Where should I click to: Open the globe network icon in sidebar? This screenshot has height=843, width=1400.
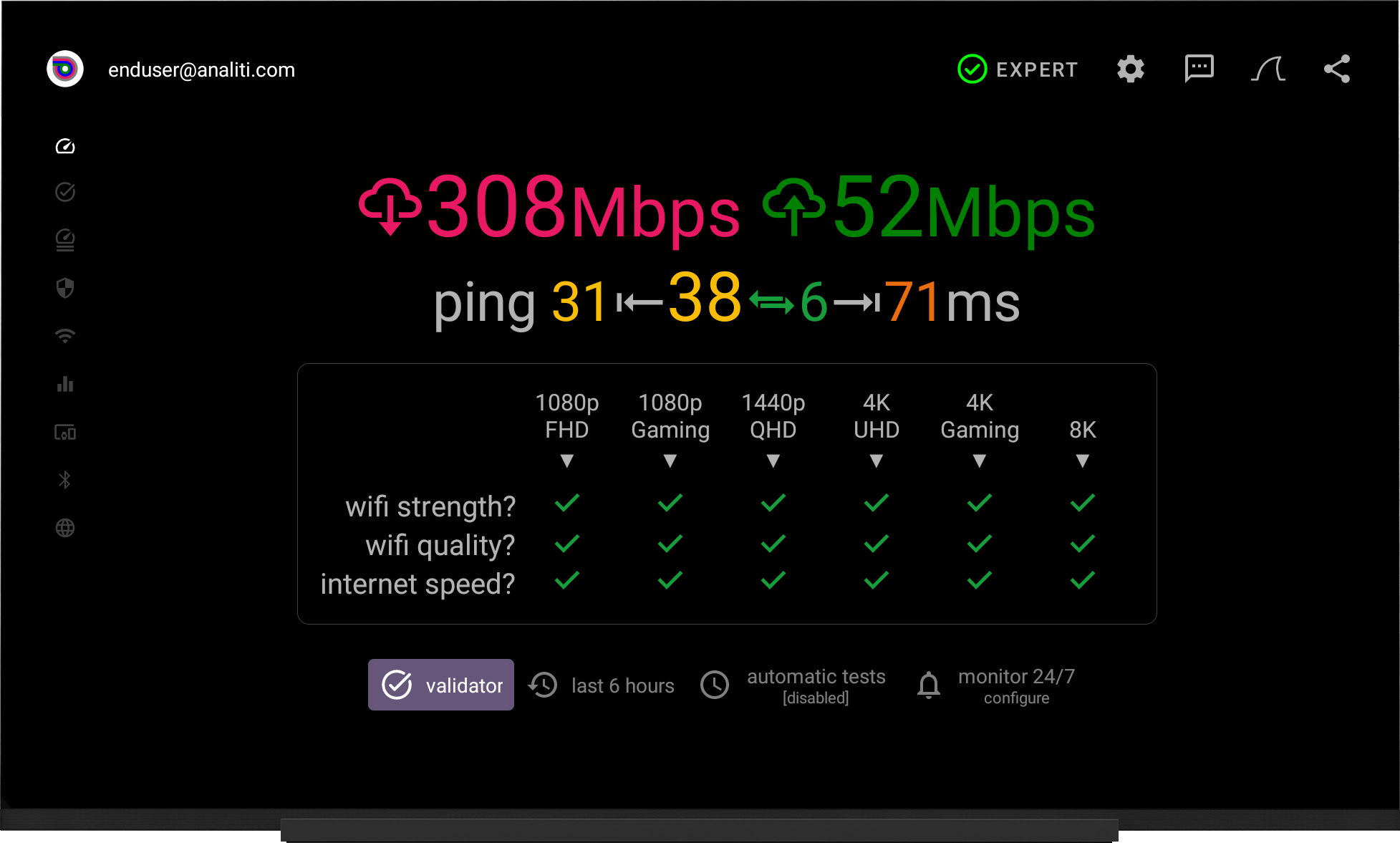[65, 528]
